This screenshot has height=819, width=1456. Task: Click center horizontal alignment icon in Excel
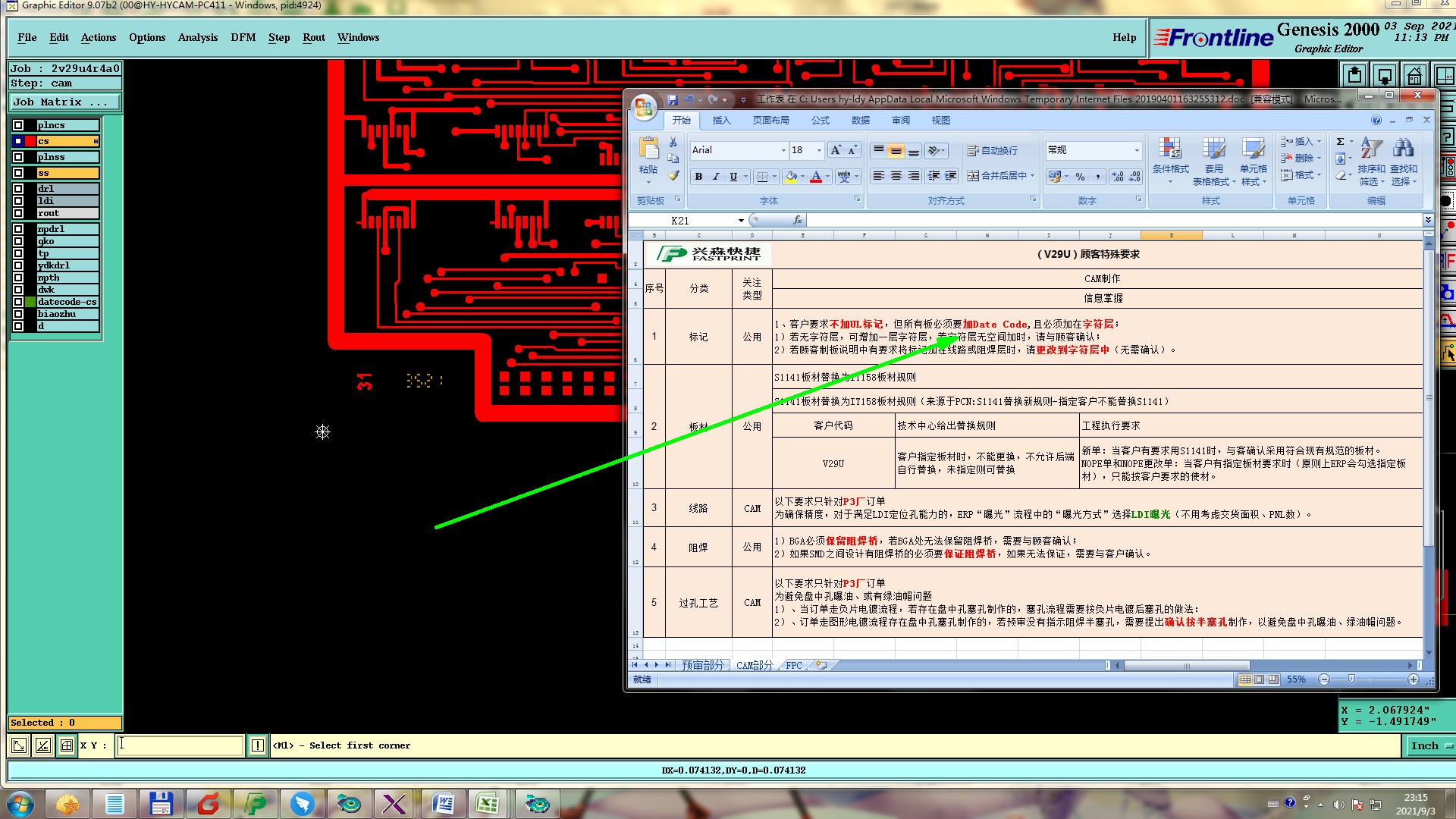(896, 176)
